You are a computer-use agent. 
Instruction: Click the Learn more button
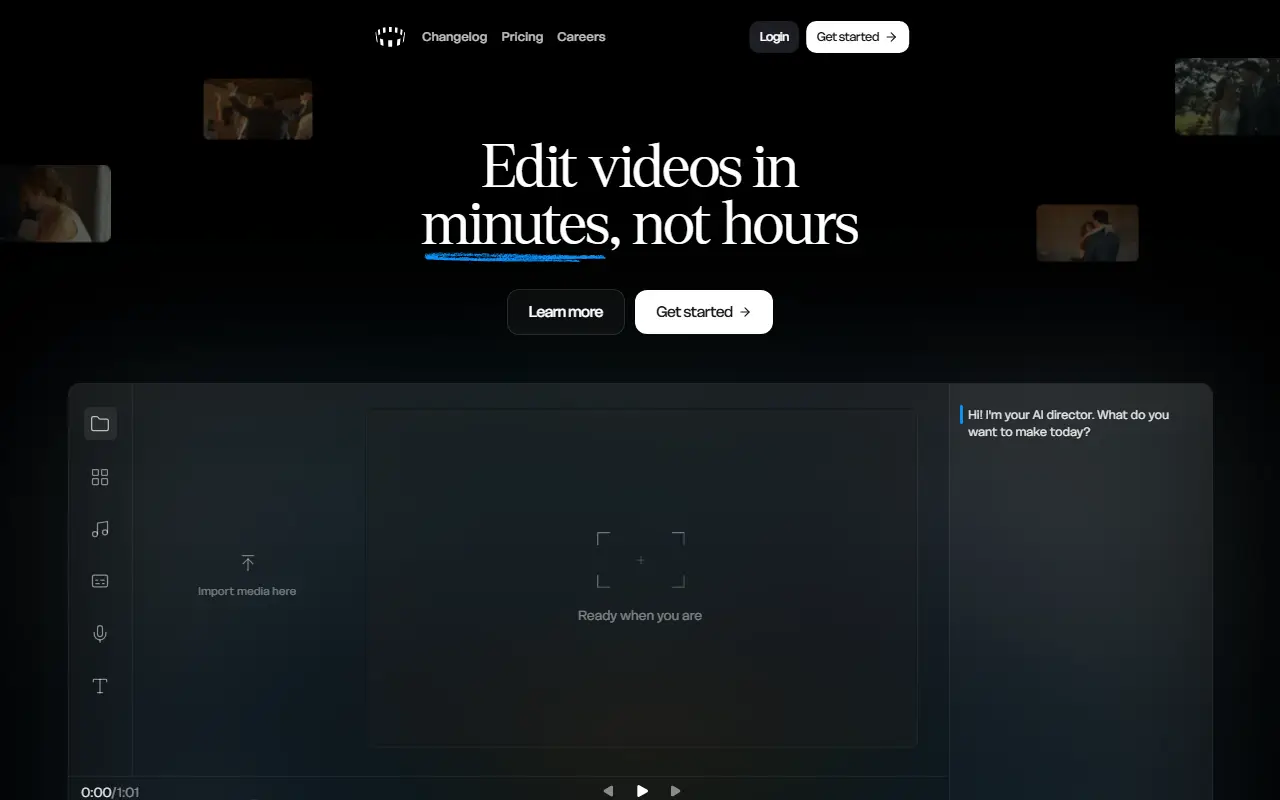pyautogui.click(x=566, y=312)
